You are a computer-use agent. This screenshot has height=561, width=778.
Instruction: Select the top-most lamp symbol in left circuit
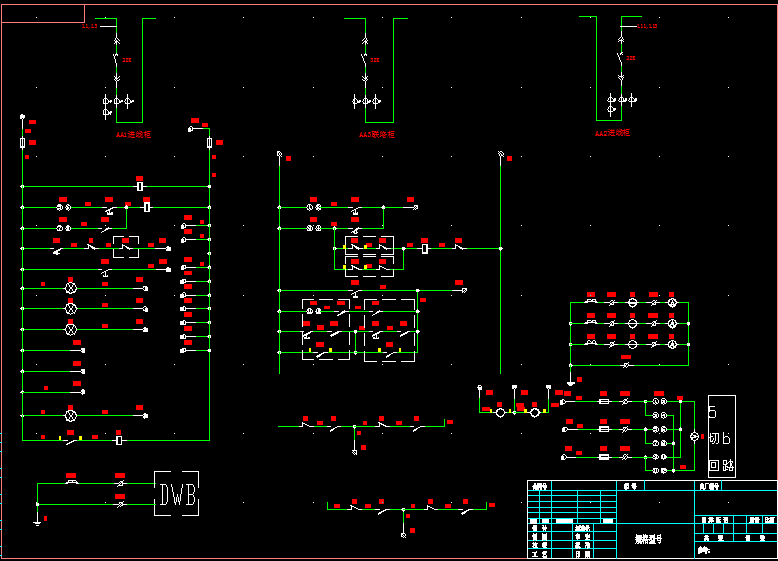click(x=71, y=288)
